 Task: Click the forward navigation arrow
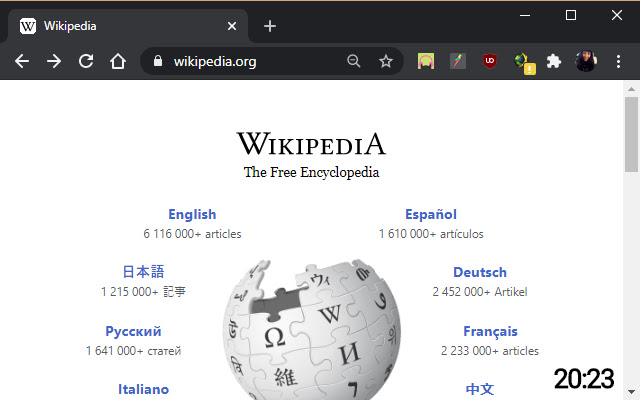click(x=53, y=62)
